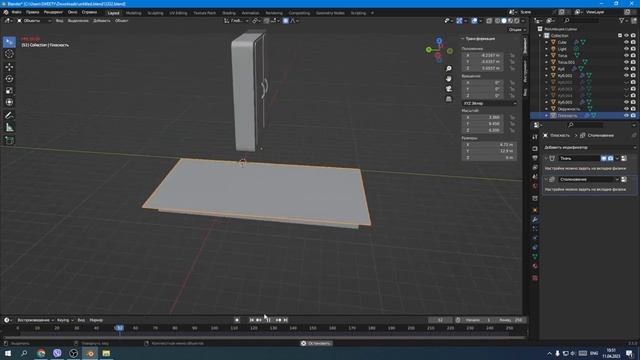This screenshot has width=640, height=360.
Task: Open Object Mode dropdown in header
Action: 33,20
